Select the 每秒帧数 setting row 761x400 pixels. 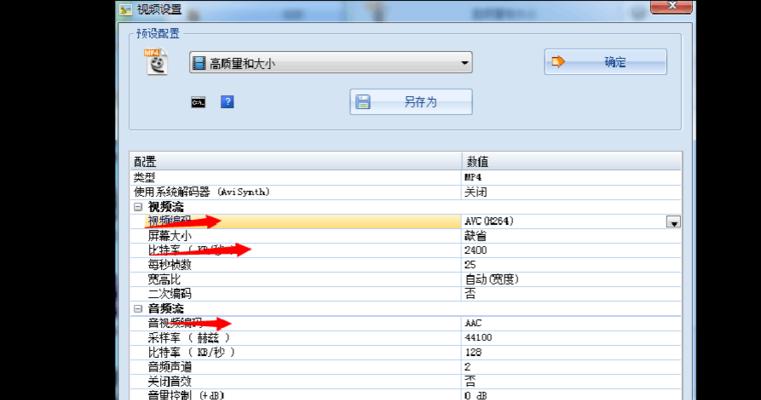click(x=300, y=265)
